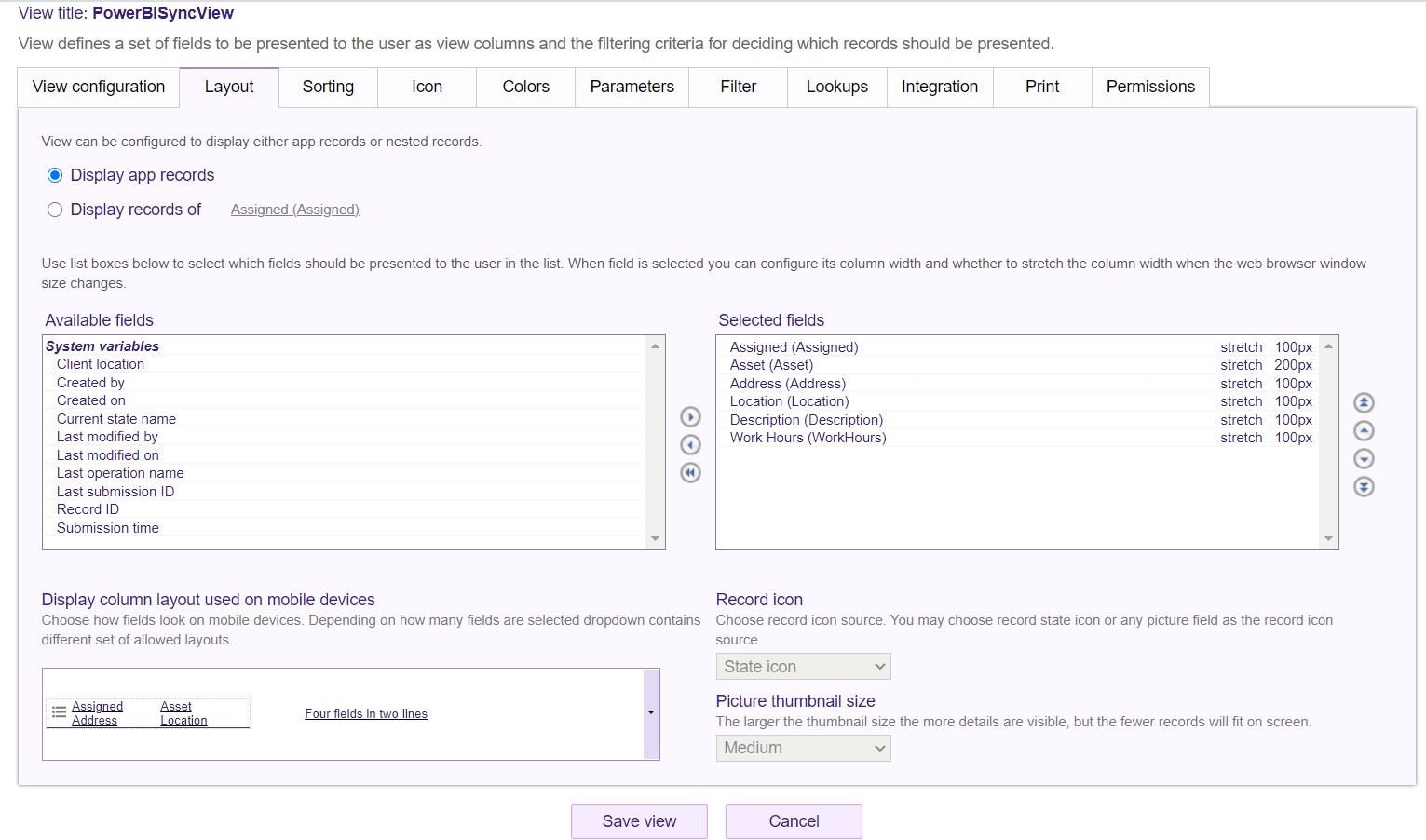The height and width of the screenshot is (840, 1426).
Task: Click the list icon in mobile layout preview
Action: tap(59, 712)
